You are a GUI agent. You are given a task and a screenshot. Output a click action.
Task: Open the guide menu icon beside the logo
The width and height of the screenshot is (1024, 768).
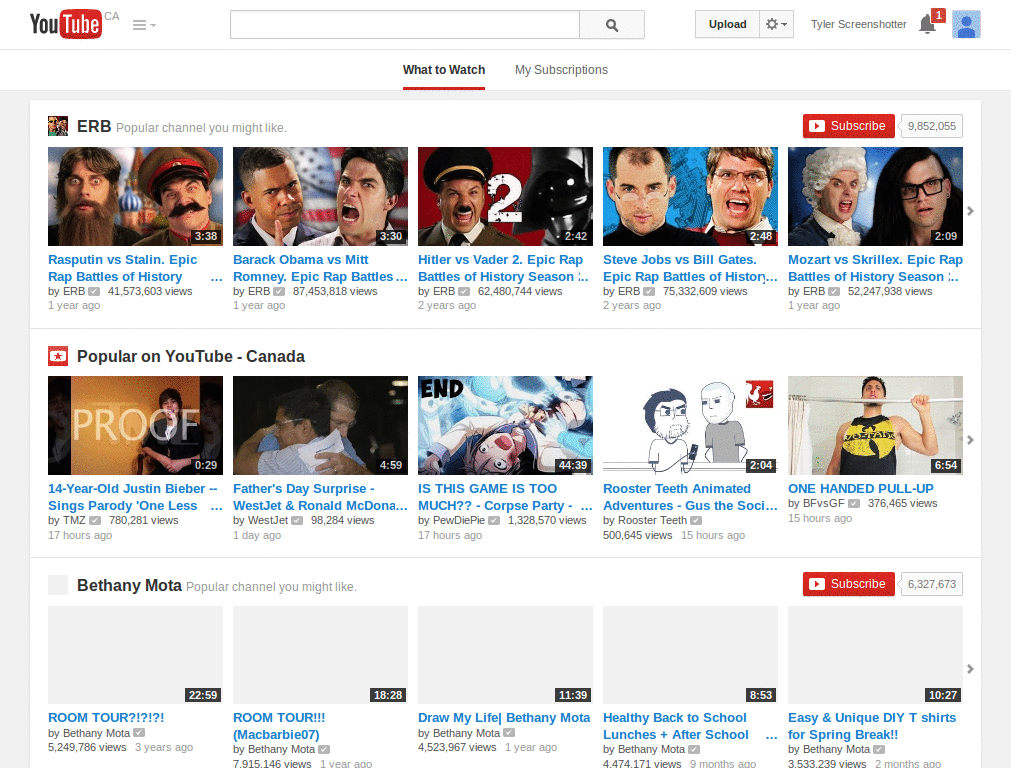pyautogui.click(x=140, y=24)
